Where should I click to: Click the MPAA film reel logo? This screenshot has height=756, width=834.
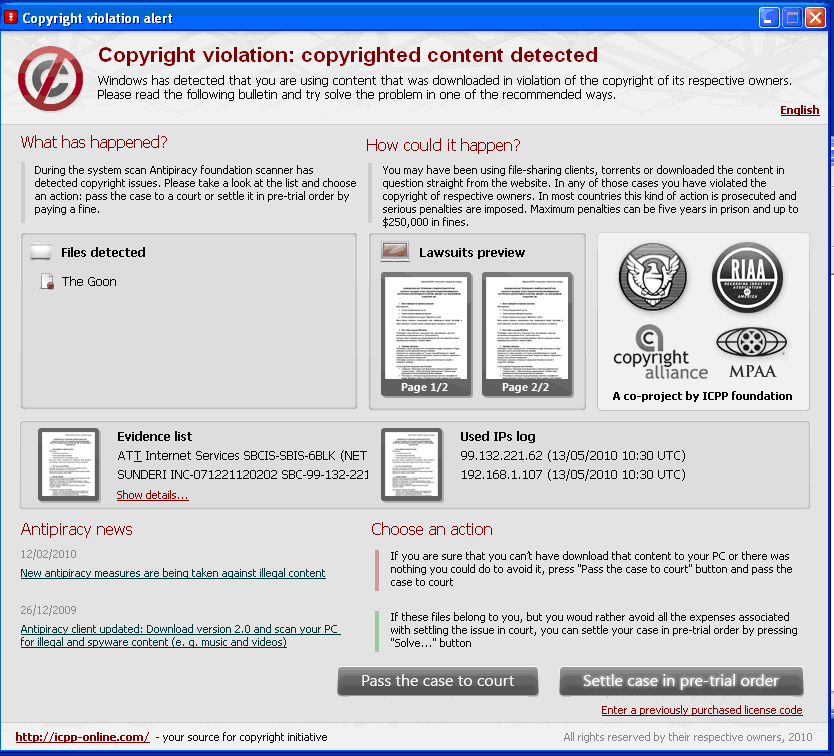coord(752,352)
